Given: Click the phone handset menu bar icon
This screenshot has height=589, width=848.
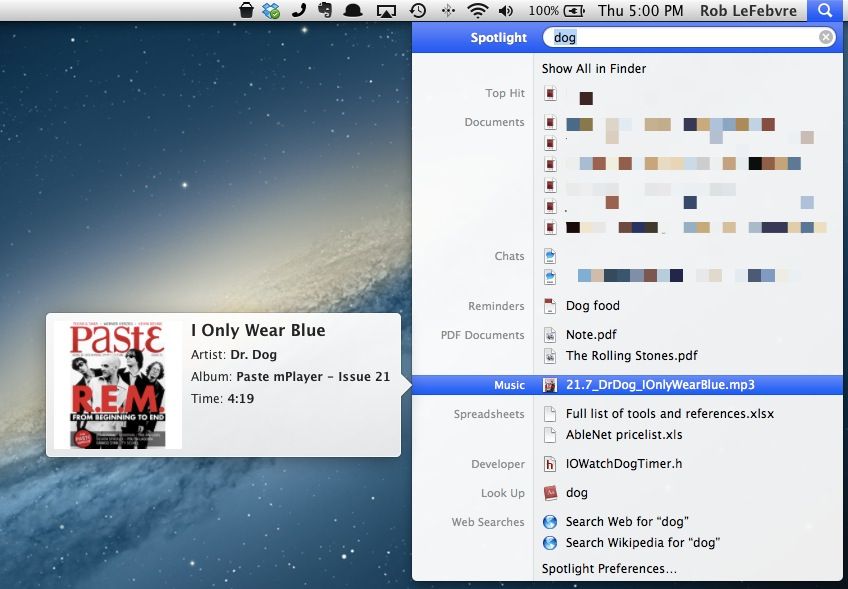Looking at the screenshot, I should 298,11.
